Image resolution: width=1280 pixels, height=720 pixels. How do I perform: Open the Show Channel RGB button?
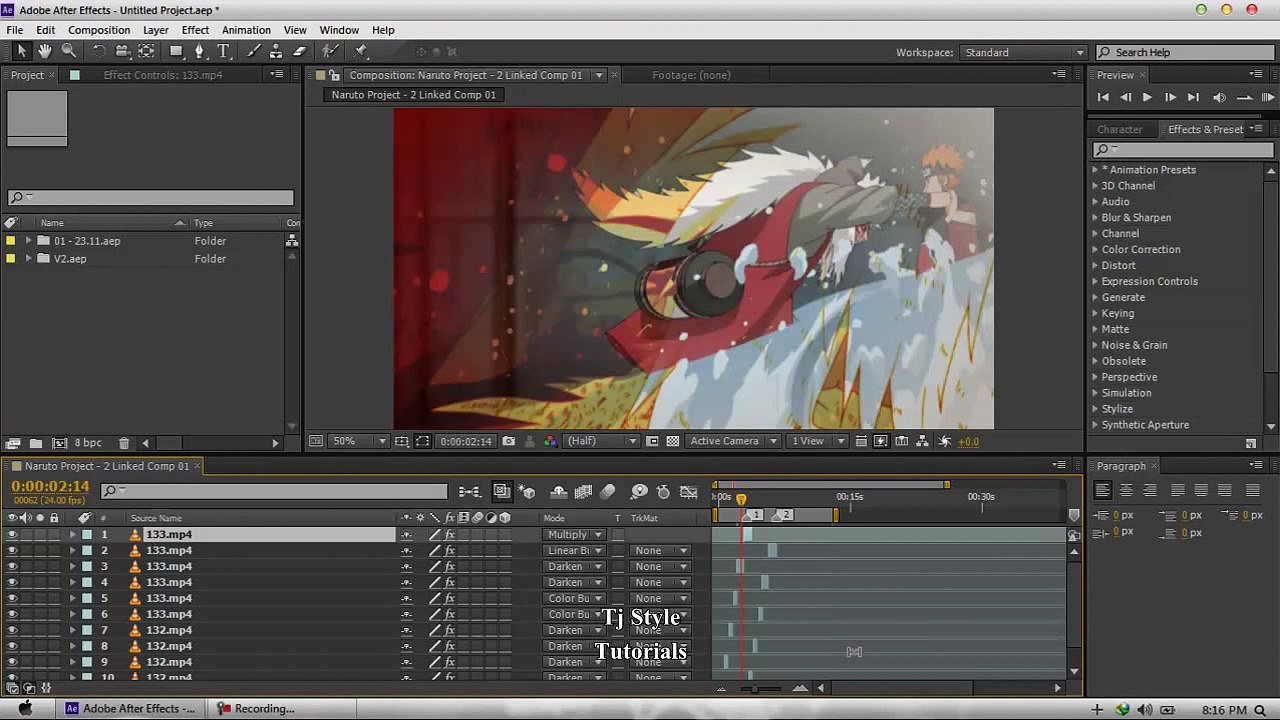click(550, 441)
